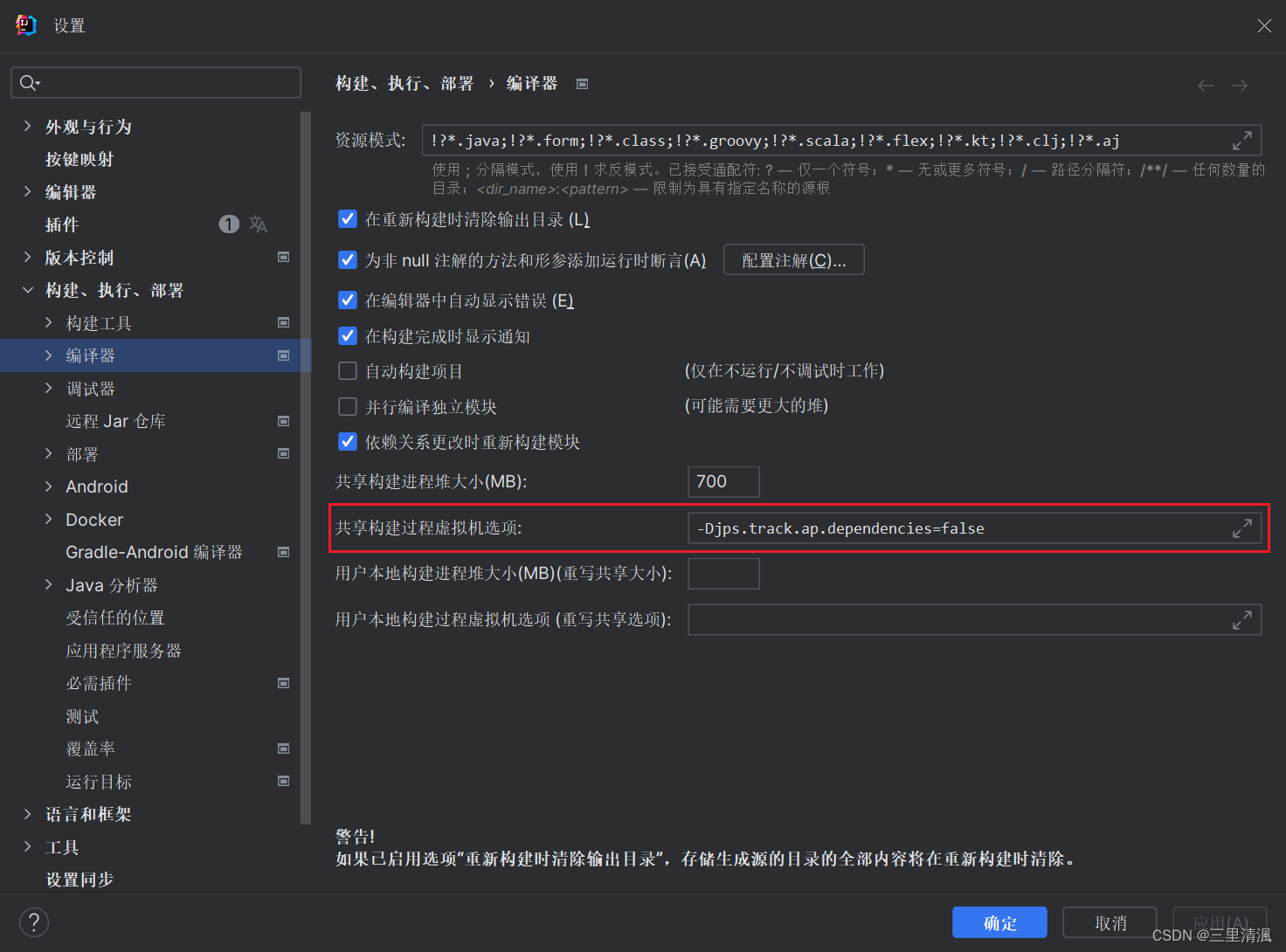This screenshot has width=1286, height=952.
Task: Expand the 版本控制 tree node
Action: pyautogui.click(x=28, y=258)
